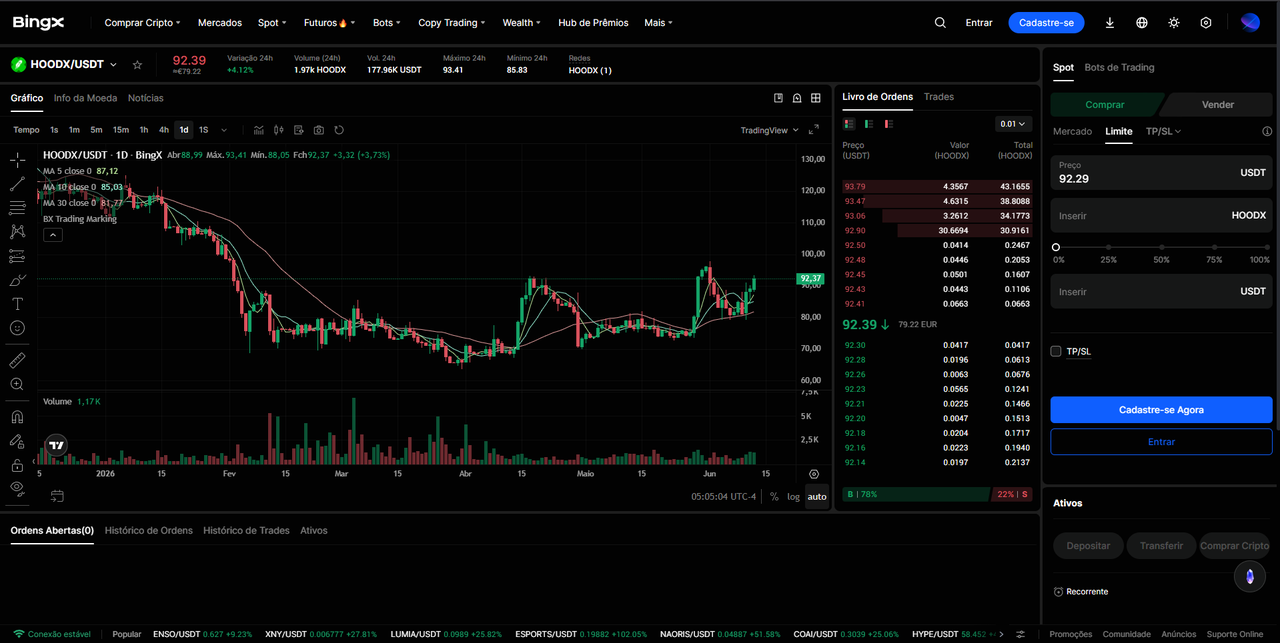
Task: Reset the chart with refresh icon
Action: pos(339,130)
